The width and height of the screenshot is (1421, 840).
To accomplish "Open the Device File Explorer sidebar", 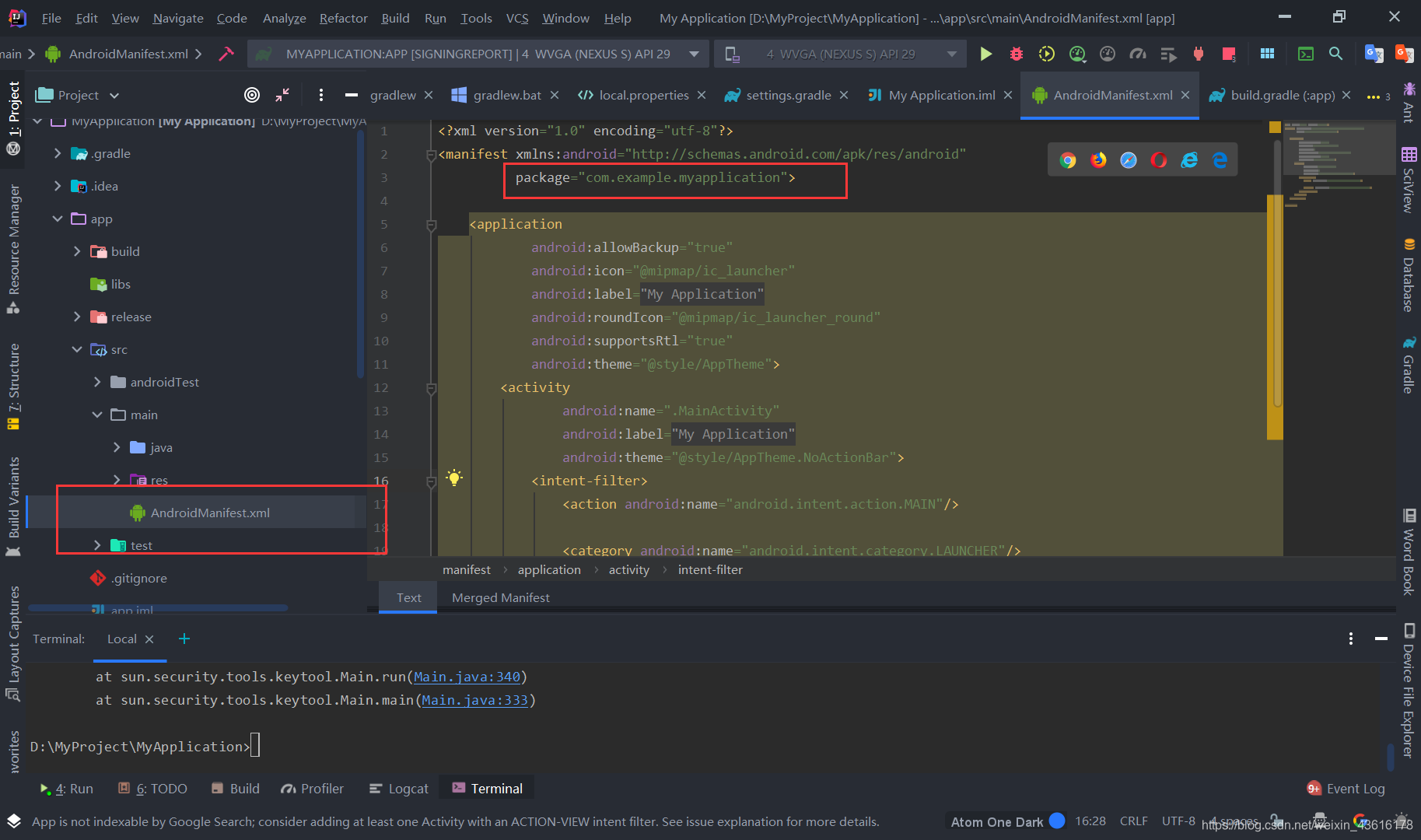I will click(x=1409, y=690).
